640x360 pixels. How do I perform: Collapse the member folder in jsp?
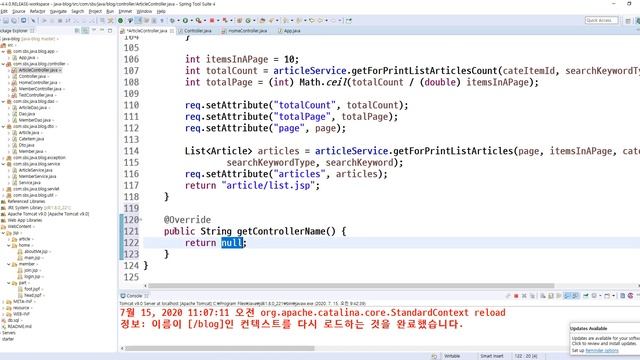pos(9,264)
